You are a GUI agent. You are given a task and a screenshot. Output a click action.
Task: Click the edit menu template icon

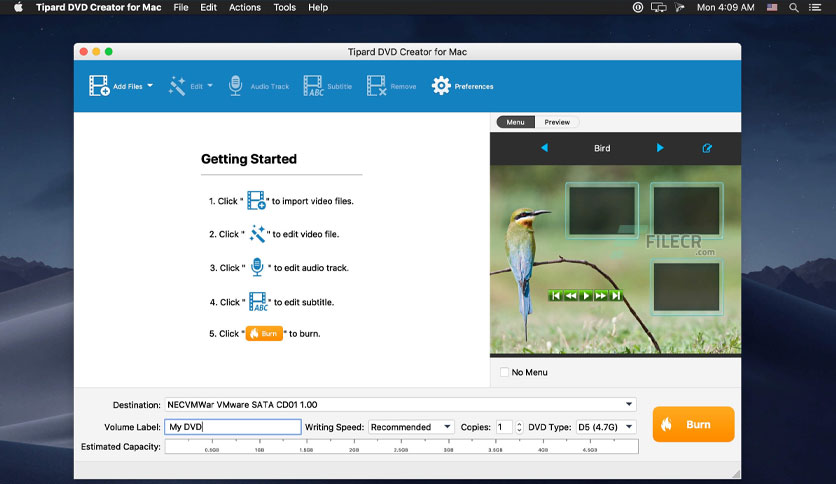pos(707,148)
